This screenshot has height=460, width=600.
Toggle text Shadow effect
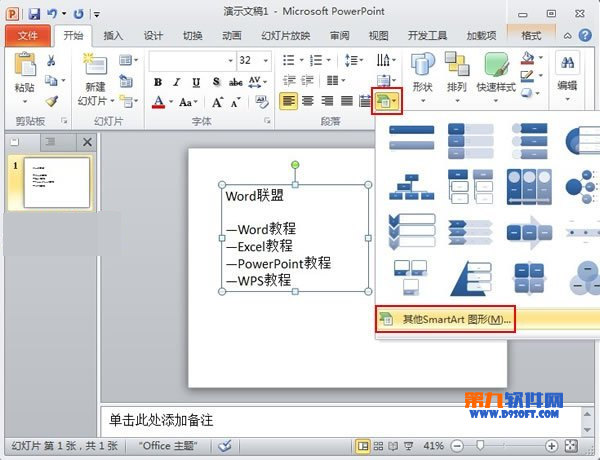216,82
